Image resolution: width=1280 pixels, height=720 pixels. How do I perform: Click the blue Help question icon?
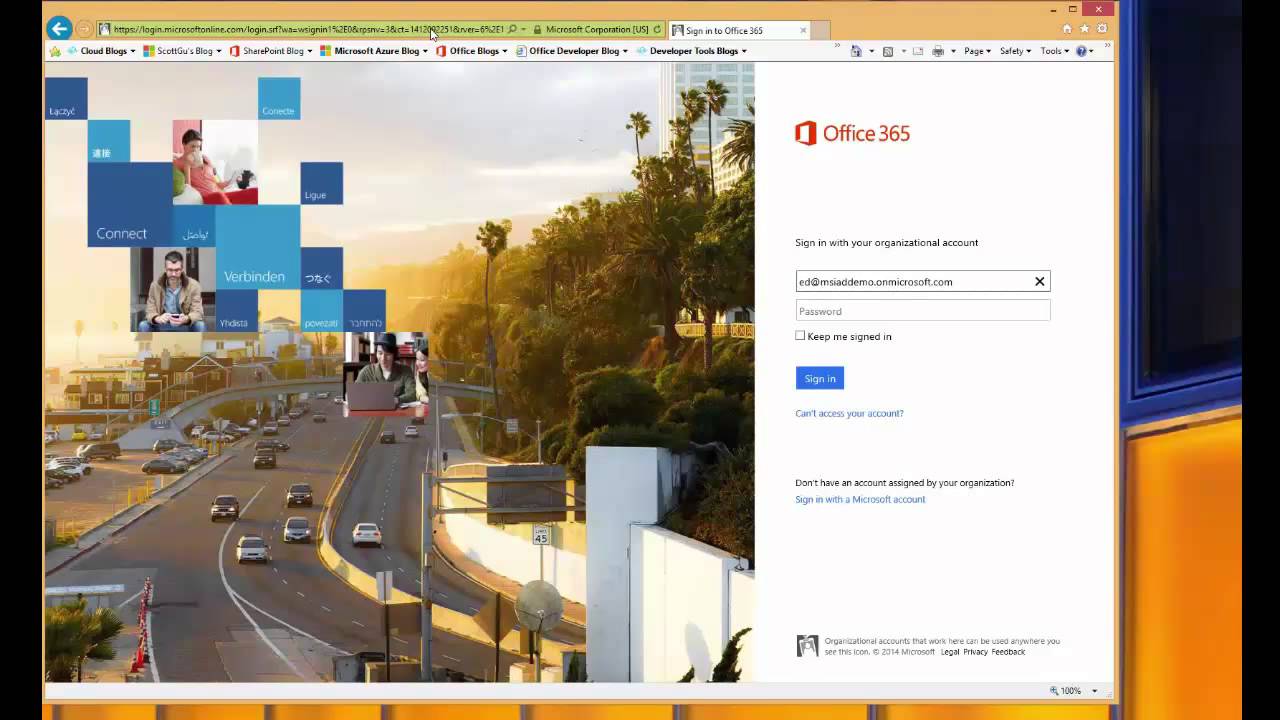(1081, 51)
